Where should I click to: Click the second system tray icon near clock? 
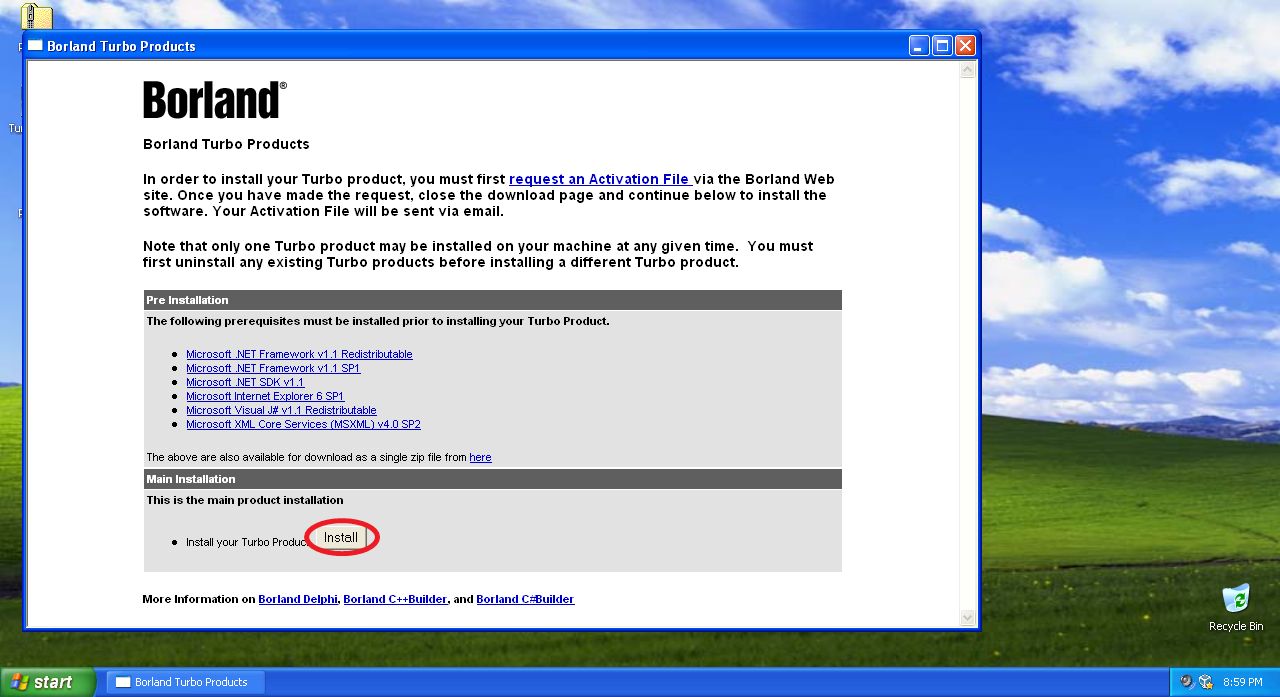point(1205,682)
